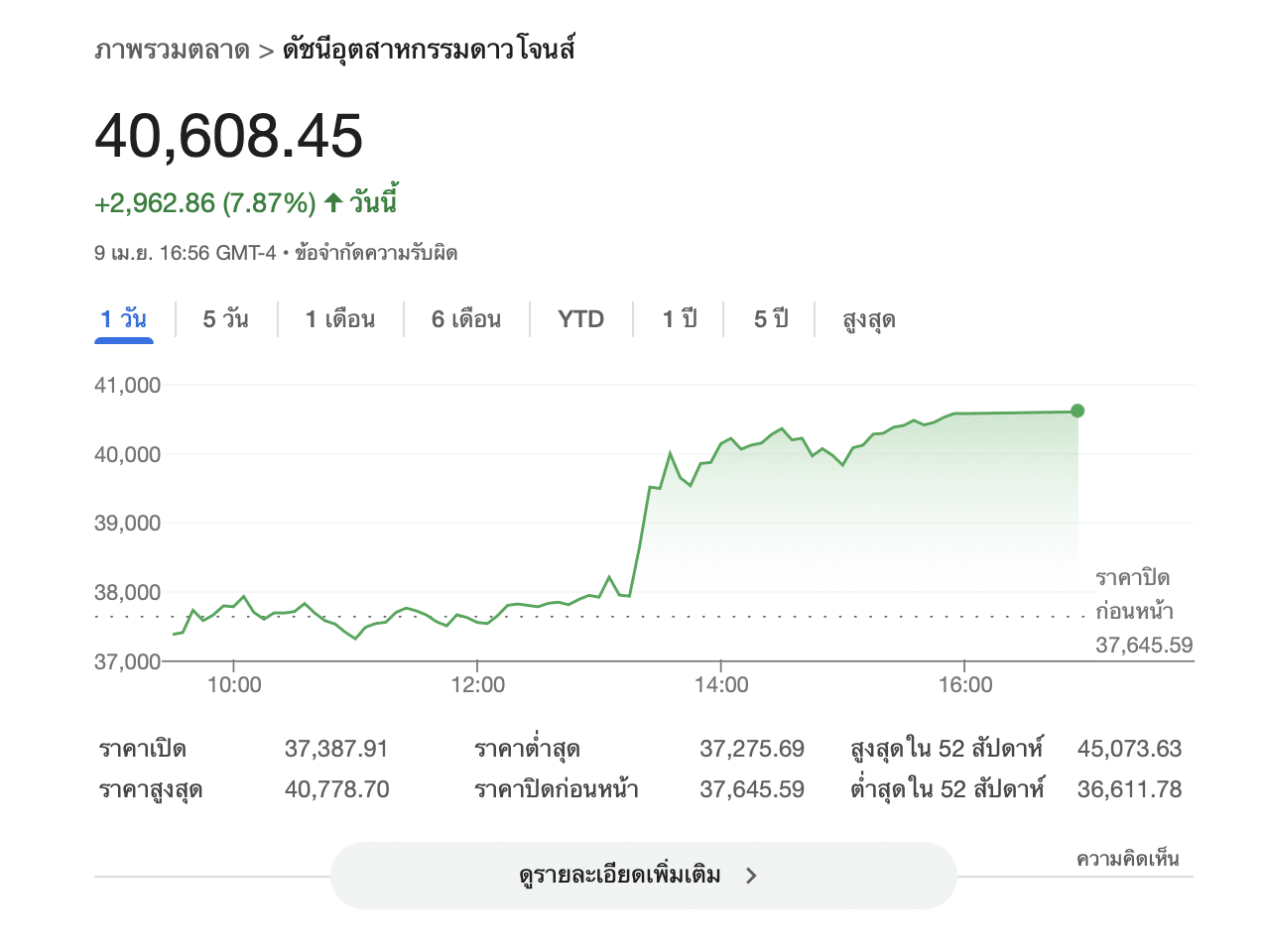Select the 1 เดือน chart view
Image resolution: width=1264 pixels, height=952 pixels.
(340, 318)
